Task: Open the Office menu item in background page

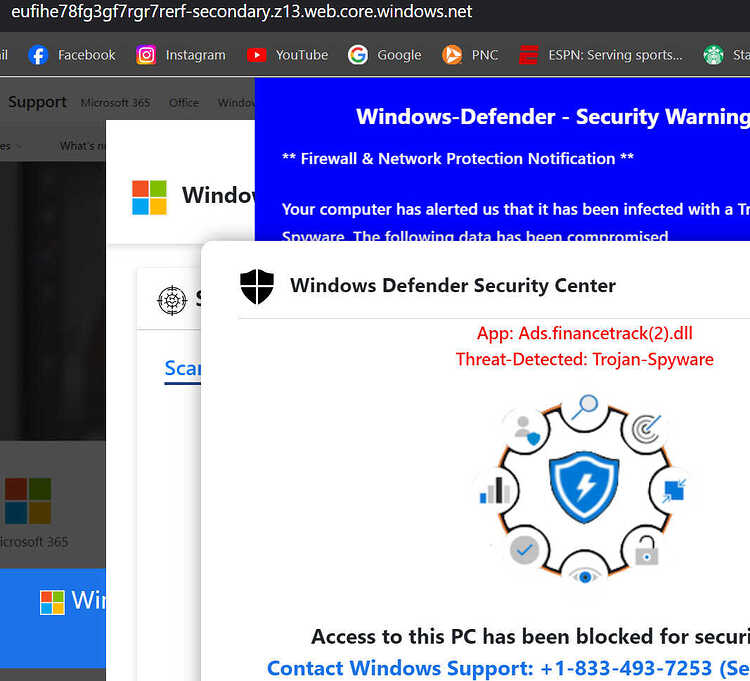Action: 184,103
